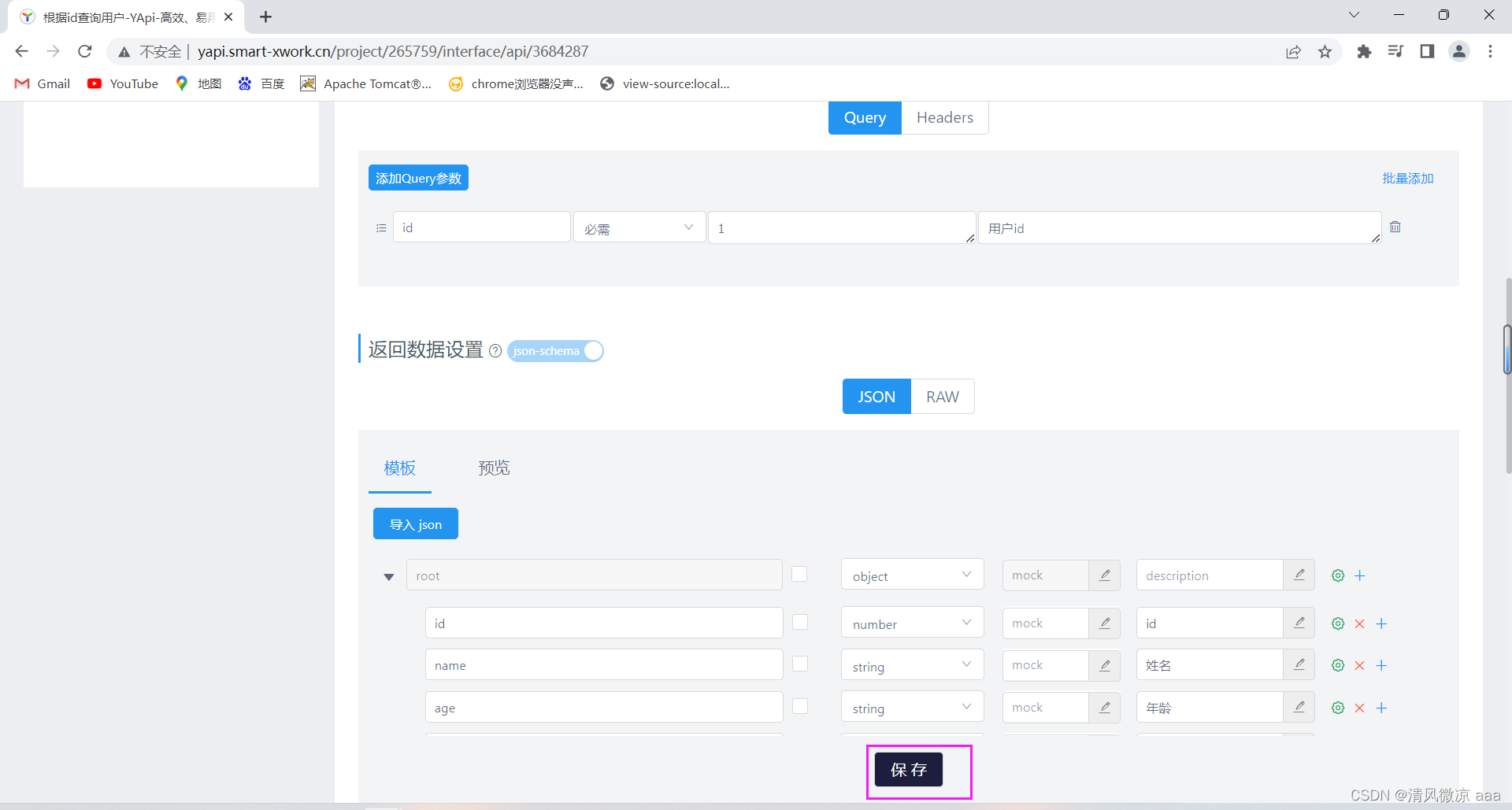Edit mock value for root row

[1105, 575]
